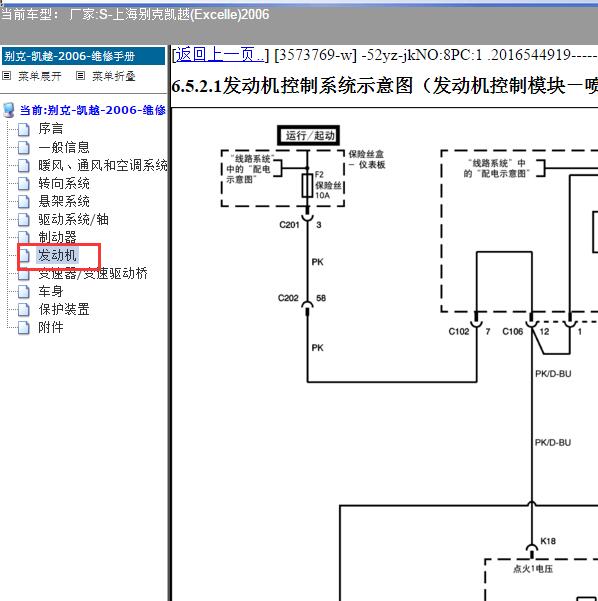Click the K18 terminal label
Image resolution: width=598 pixels, height=601 pixels.
click(x=548, y=541)
